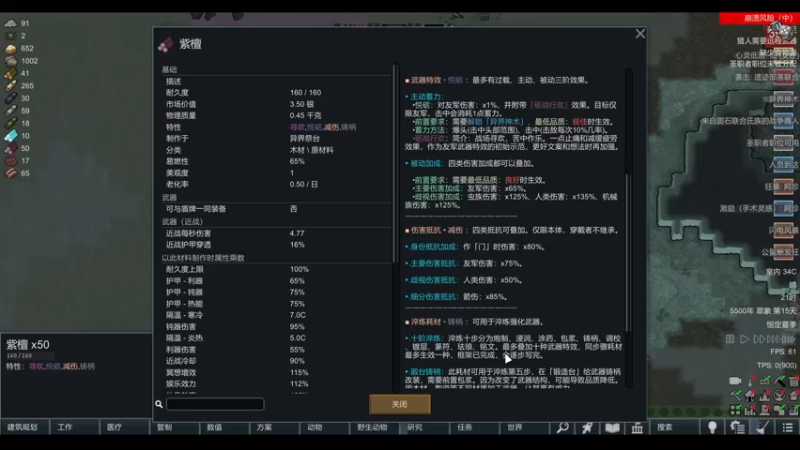Click the resource icon showing 91
The width and height of the screenshot is (800, 450).
pyautogui.click(x=11, y=23)
